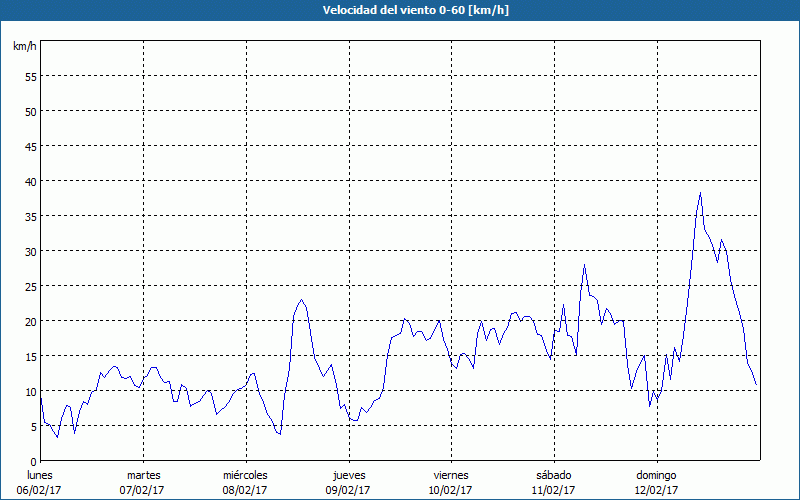This screenshot has width=800, height=500.
Task: Pick the 'sábado' day label
Action: 553,474
